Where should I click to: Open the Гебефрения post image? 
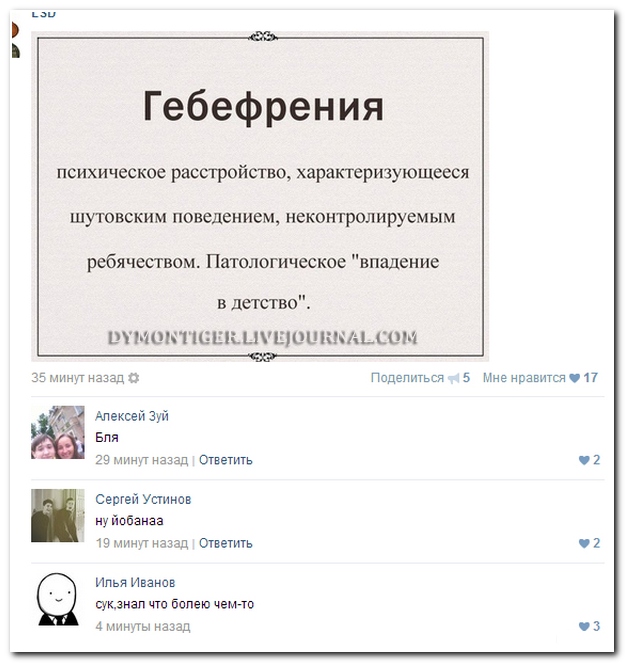(x=260, y=195)
